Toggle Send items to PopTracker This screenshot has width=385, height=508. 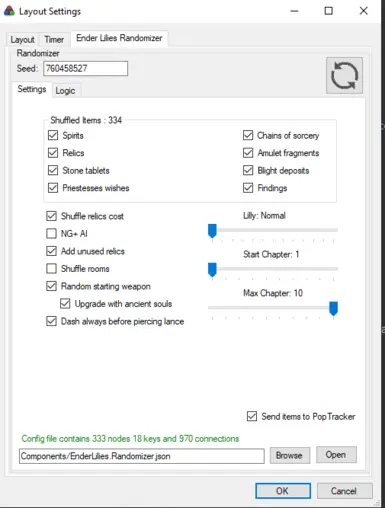252,416
